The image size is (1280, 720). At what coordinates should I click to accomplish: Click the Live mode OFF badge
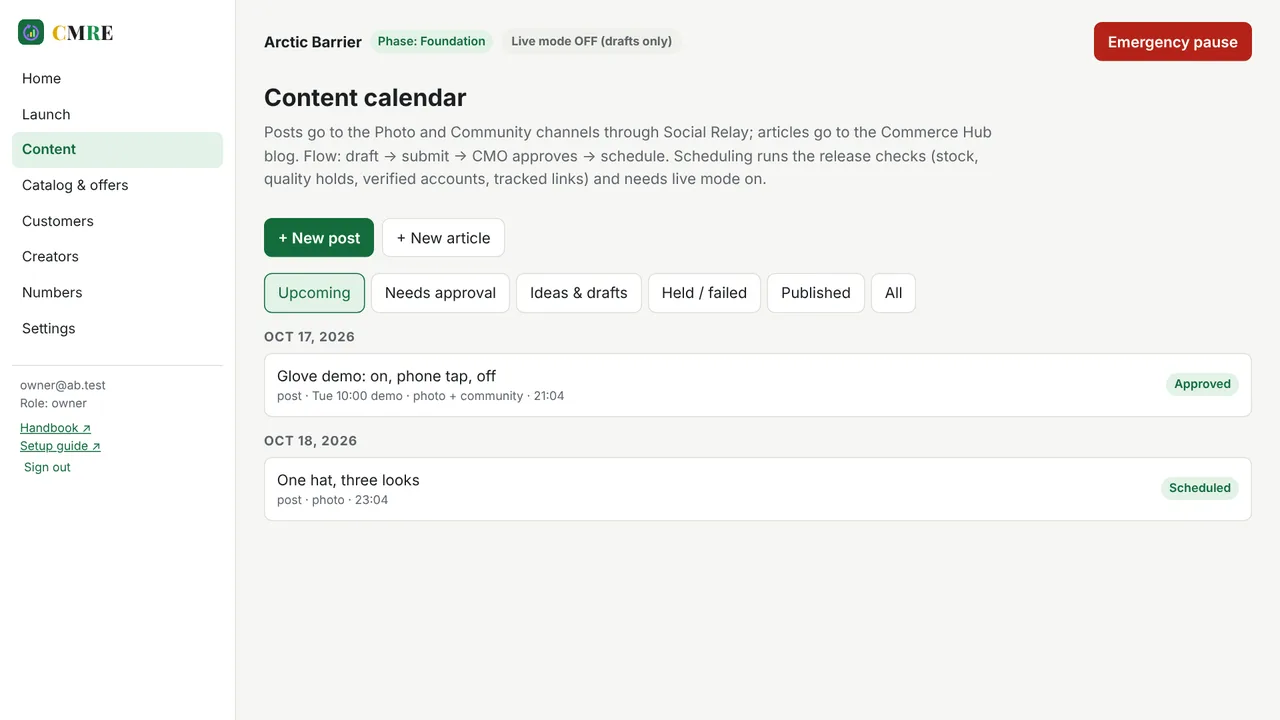(x=592, y=41)
